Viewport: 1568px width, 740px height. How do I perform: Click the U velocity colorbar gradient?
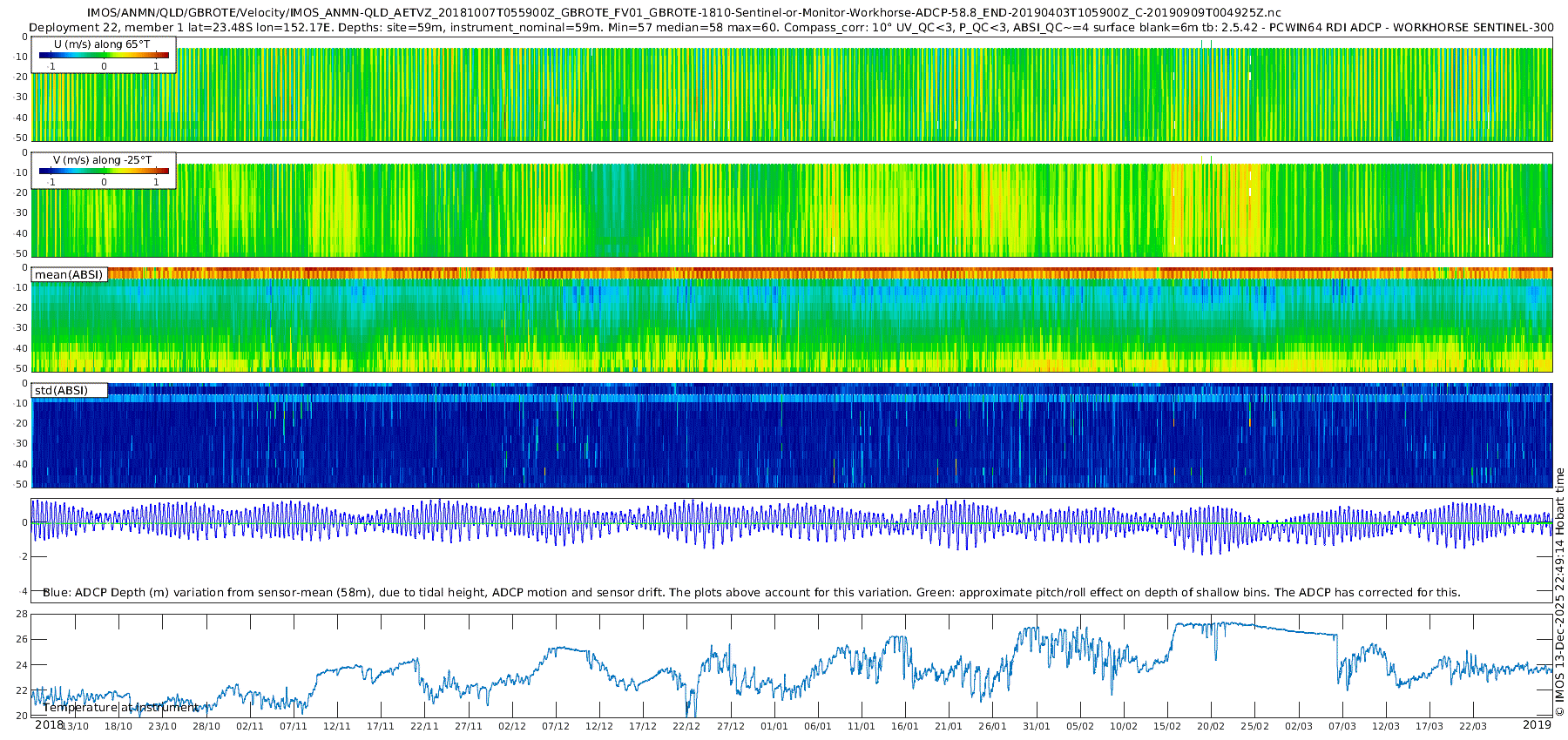(x=104, y=55)
